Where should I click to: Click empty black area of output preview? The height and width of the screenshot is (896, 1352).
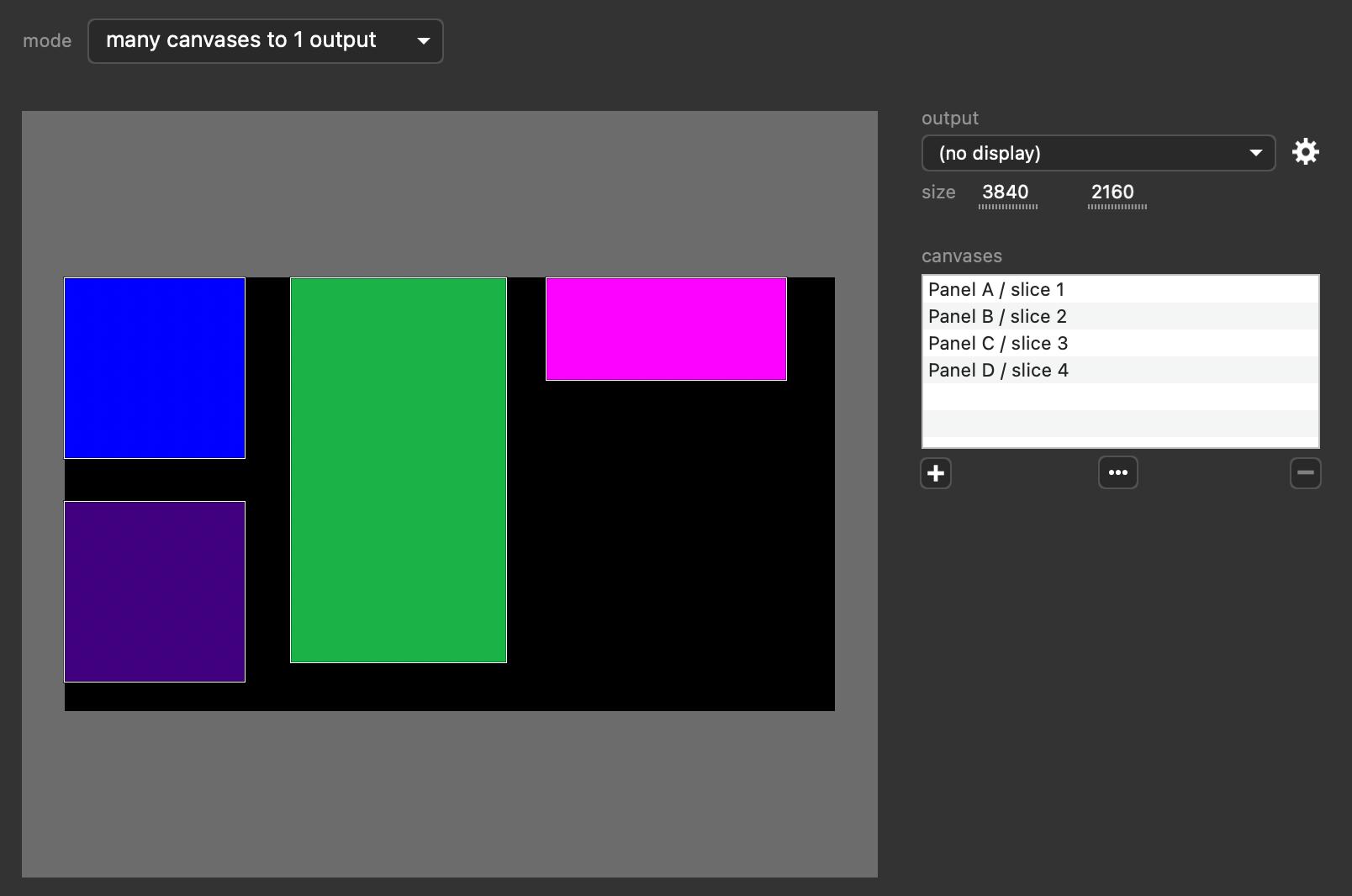[x=673, y=546]
